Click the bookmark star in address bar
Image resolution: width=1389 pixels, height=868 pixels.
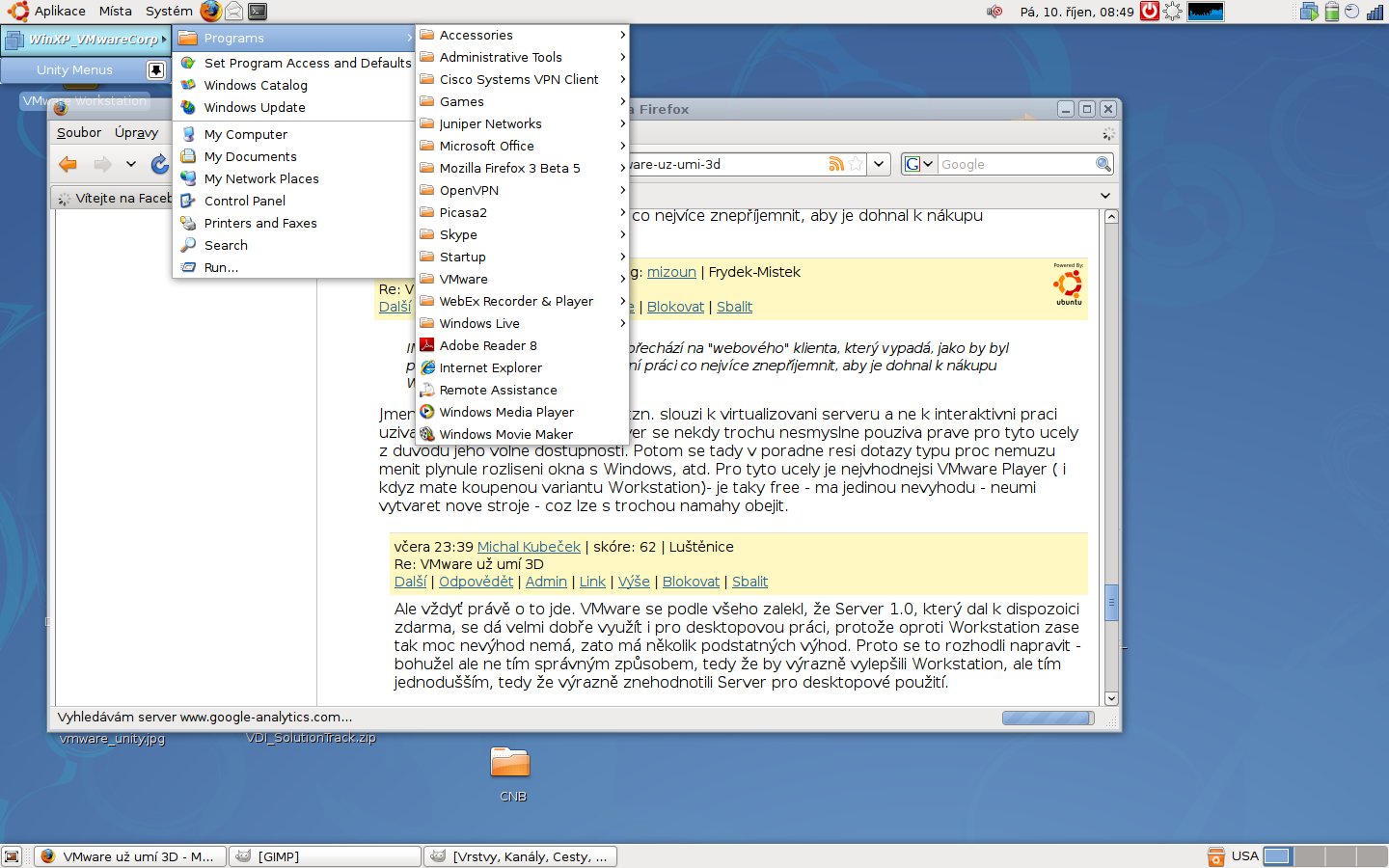[x=856, y=164]
